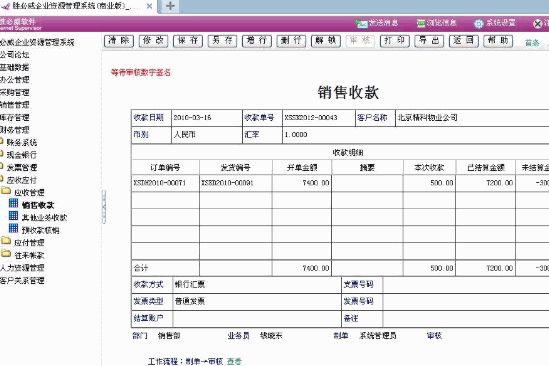
Task: Click the 应付管理 folder icon
Action: tap(6, 242)
